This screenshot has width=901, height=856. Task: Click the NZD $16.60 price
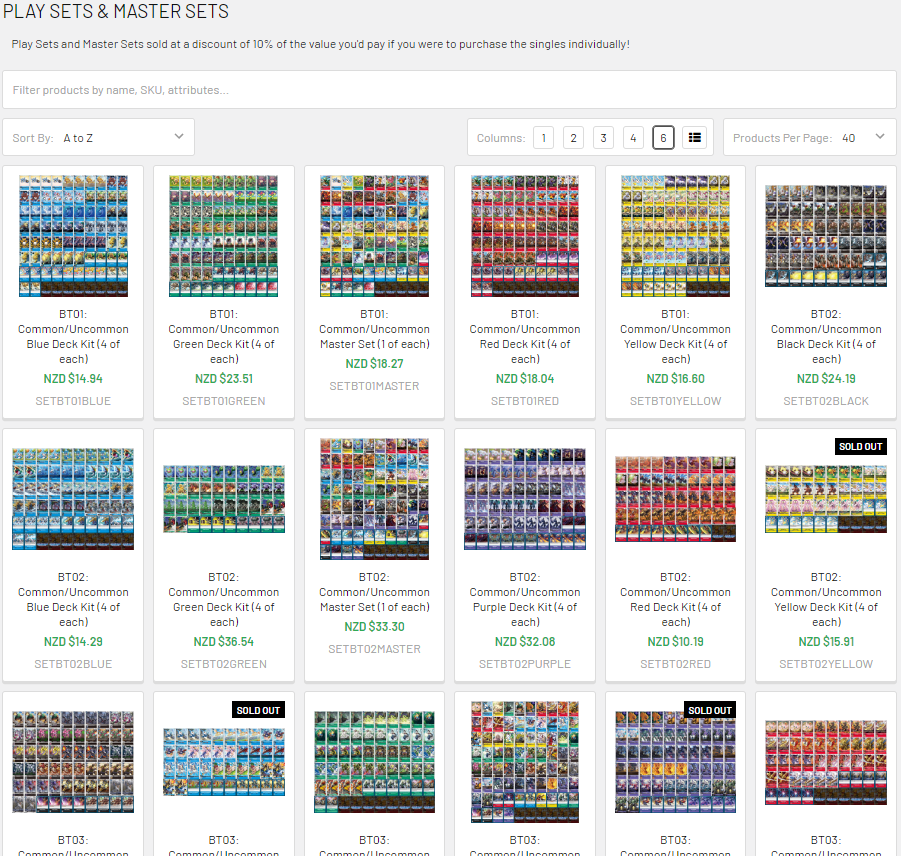click(x=675, y=379)
